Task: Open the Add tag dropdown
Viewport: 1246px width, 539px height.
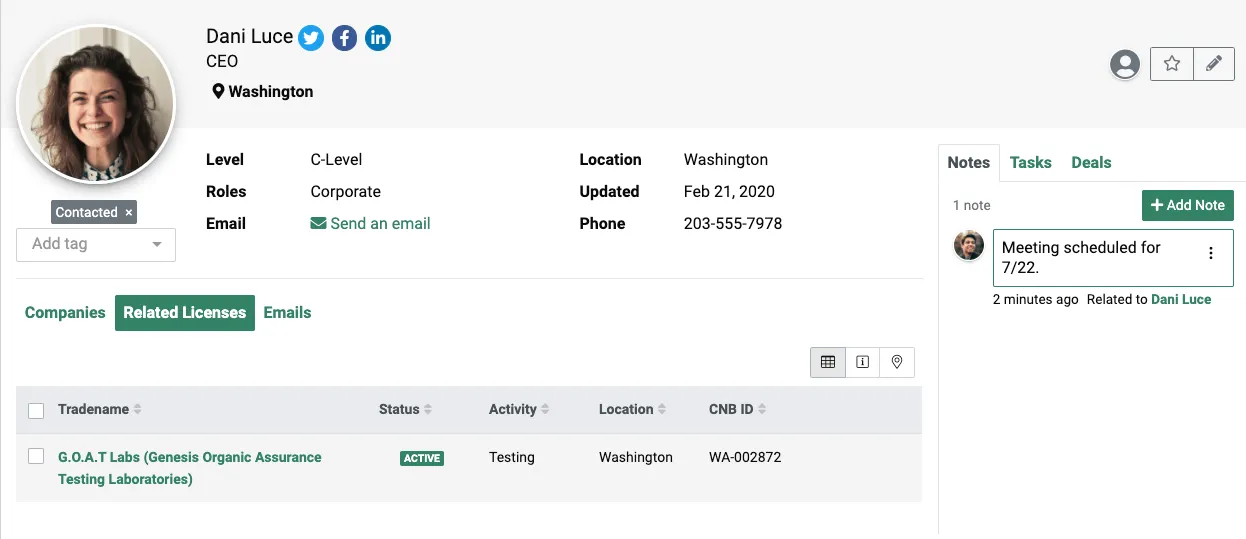Action: [x=96, y=244]
